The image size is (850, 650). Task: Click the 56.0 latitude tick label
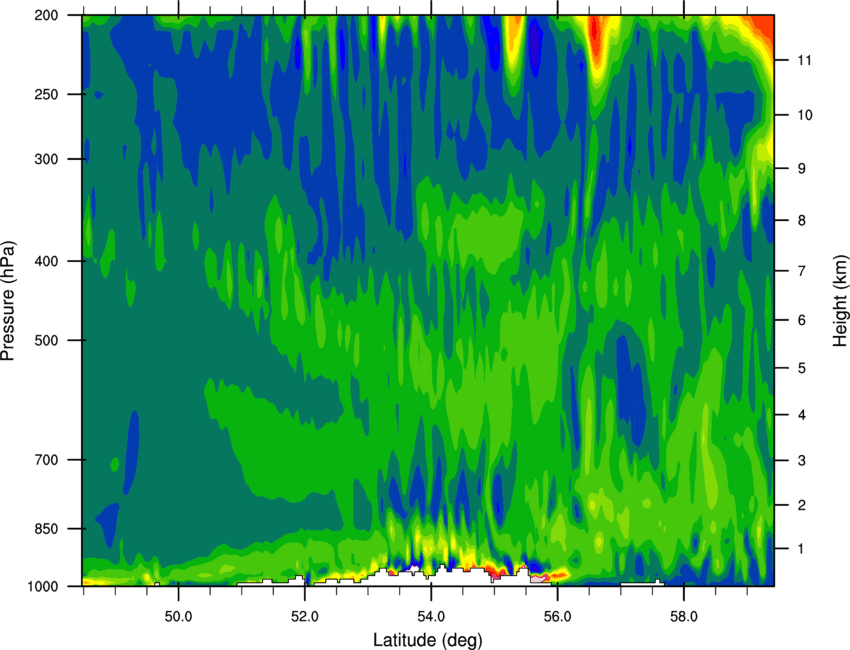coord(557,616)
